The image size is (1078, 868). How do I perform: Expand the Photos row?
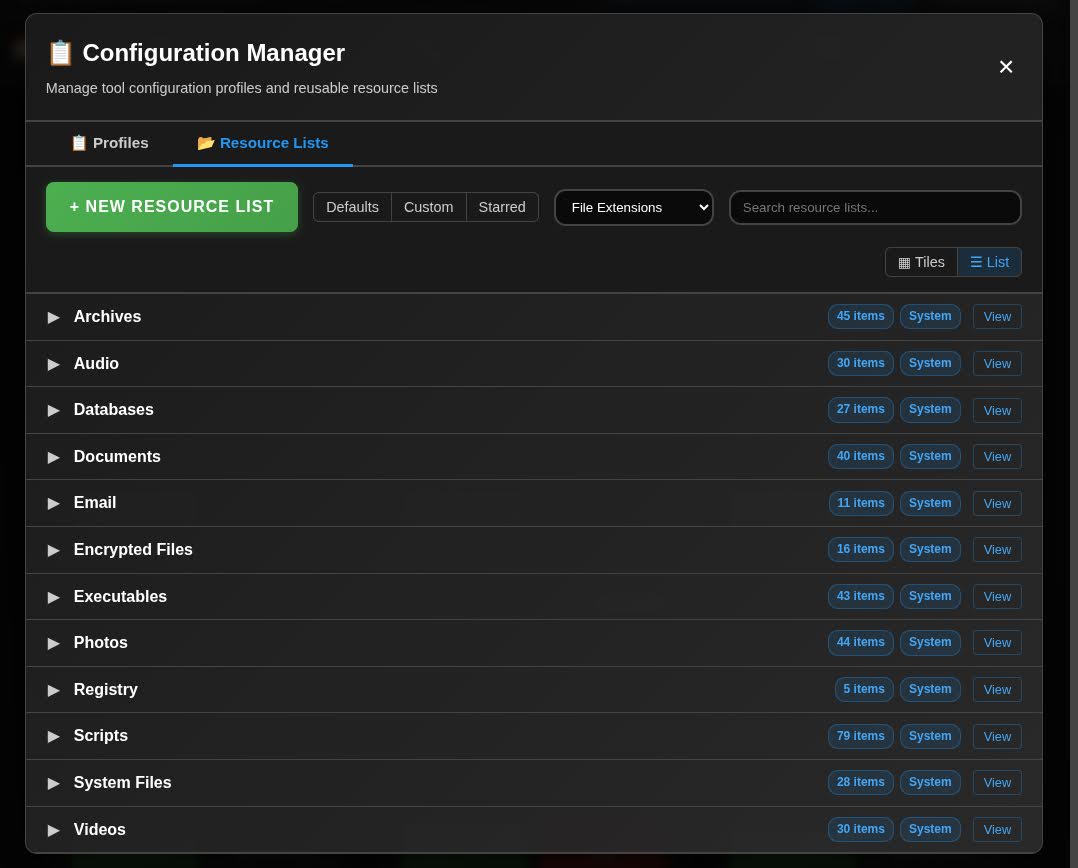[53, 643]
